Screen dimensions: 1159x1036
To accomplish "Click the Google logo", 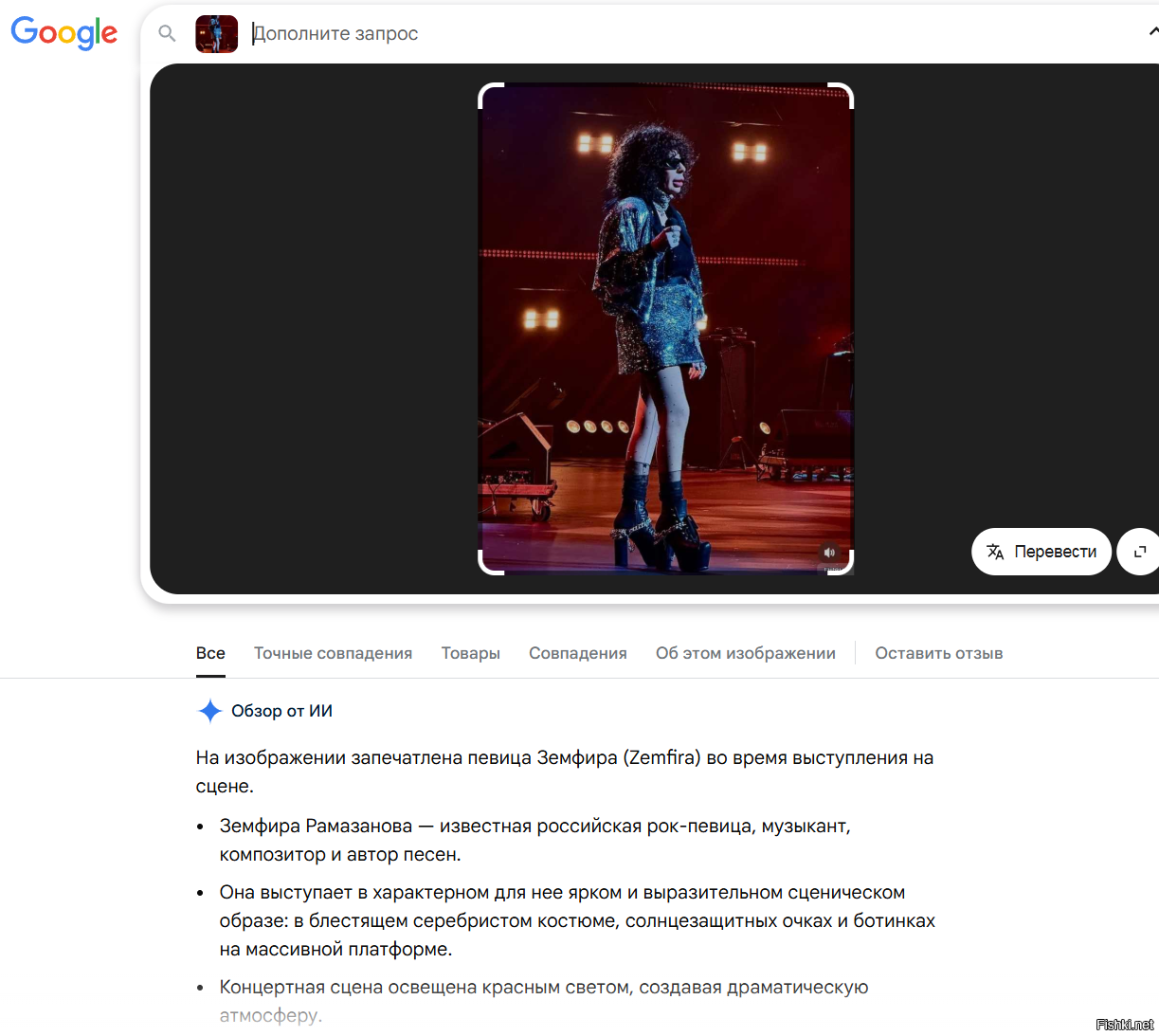I will tap(64, 32).
